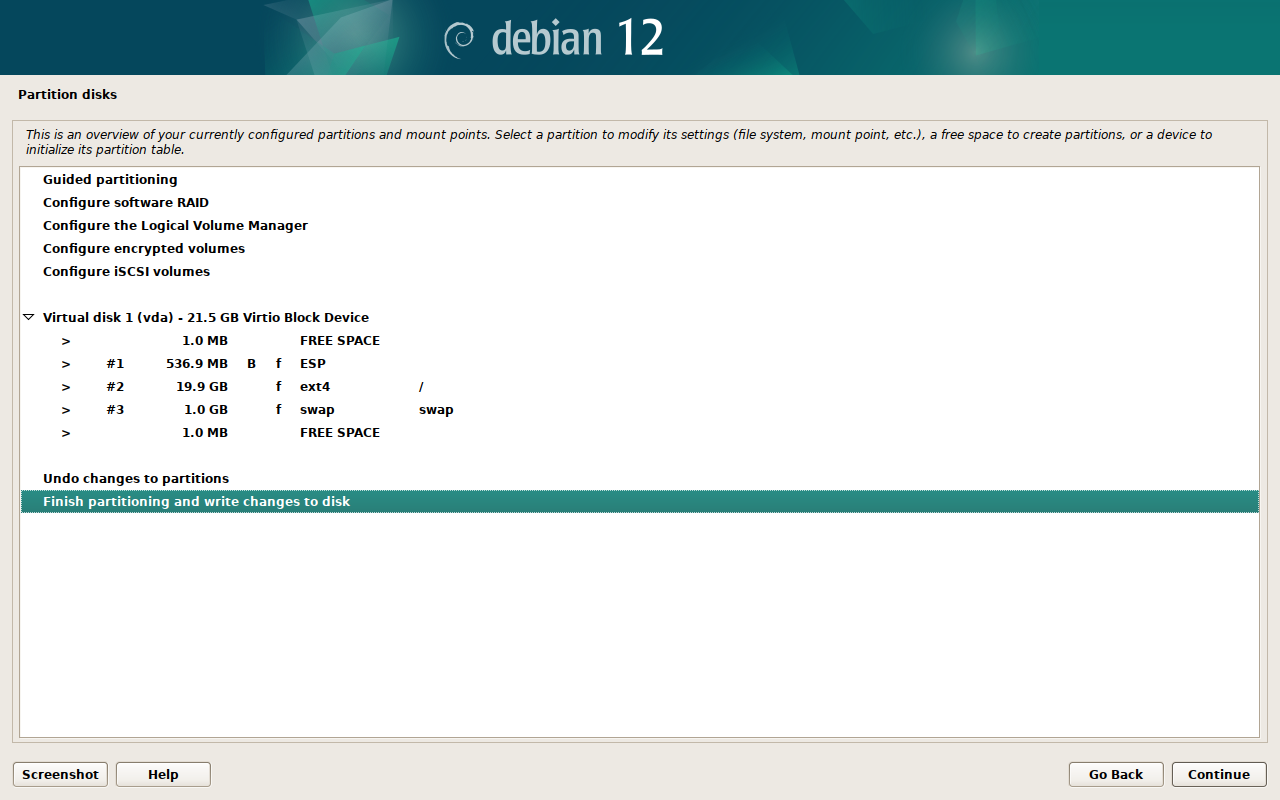
Task: Select partition #1 ESP 536.9 MB
Action: click(x=312, y=364)
